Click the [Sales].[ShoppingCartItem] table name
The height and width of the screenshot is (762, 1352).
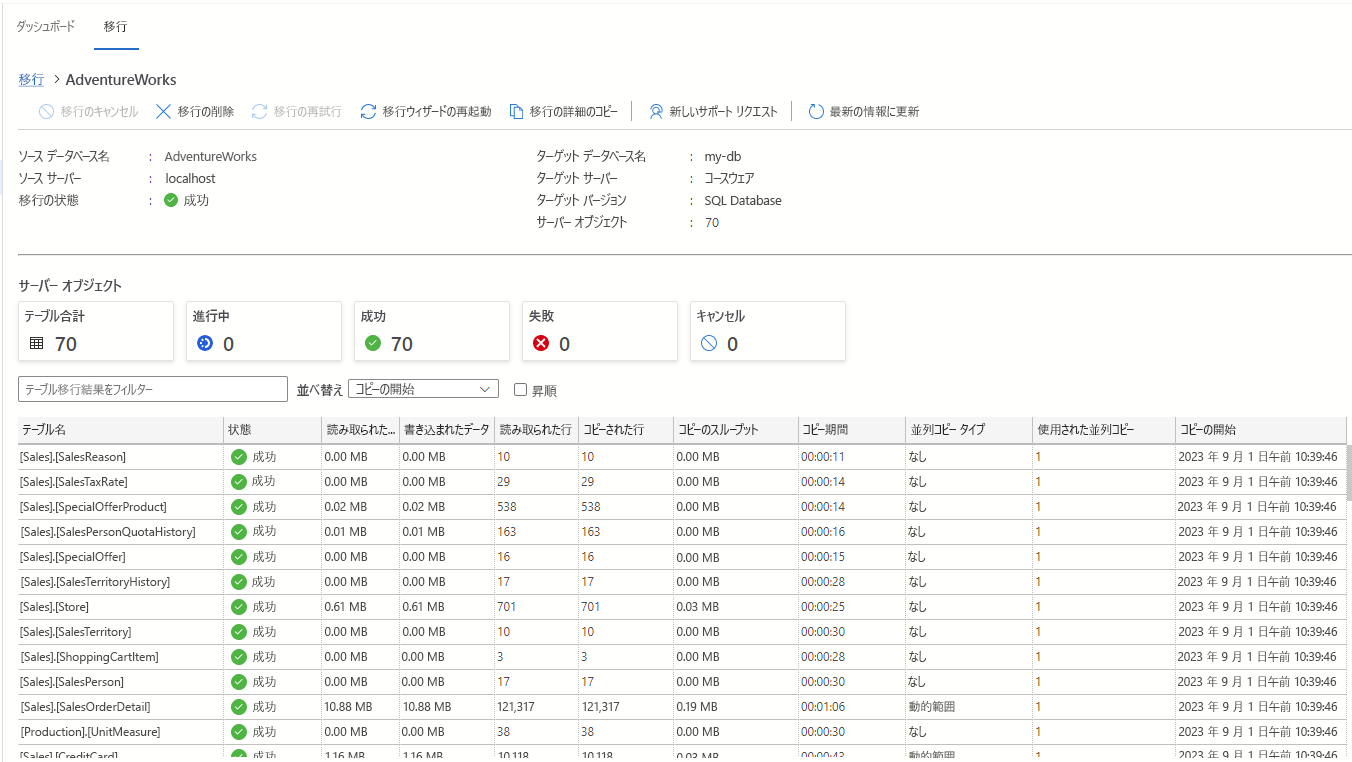(x=89, y=657)
